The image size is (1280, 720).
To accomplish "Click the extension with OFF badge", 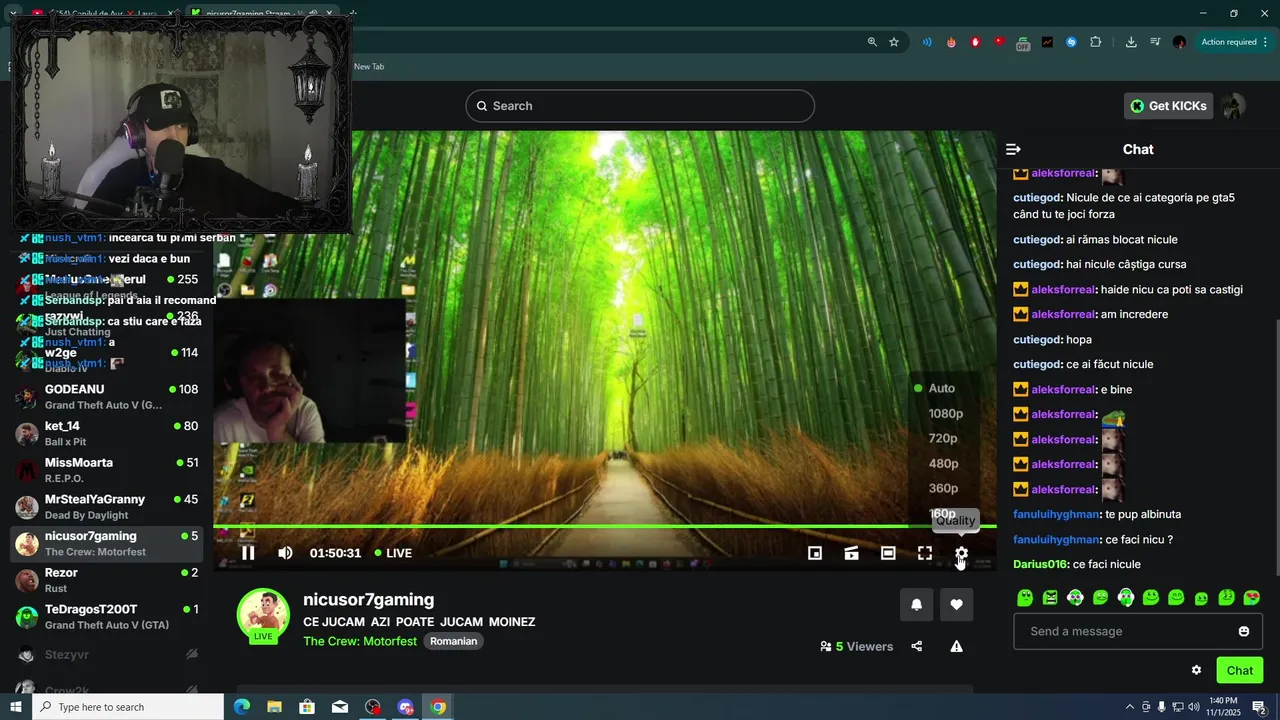I will click(x=1023, y=43).
